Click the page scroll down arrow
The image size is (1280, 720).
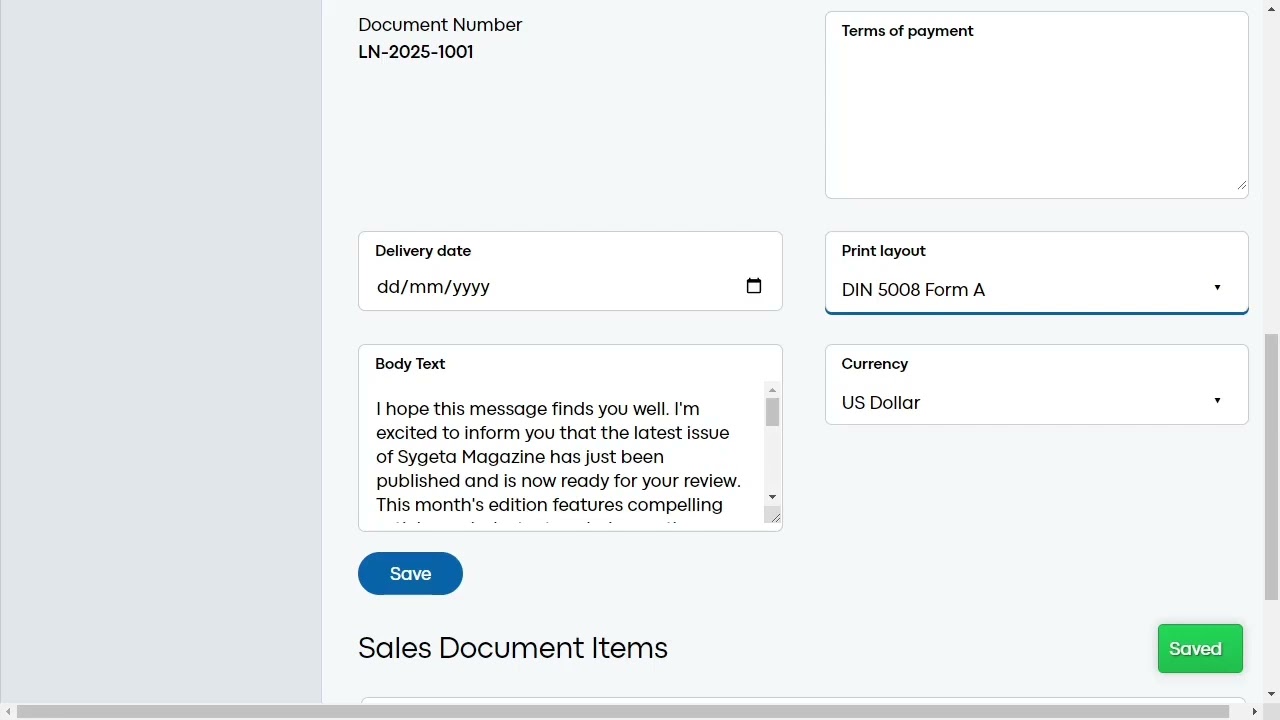(x=1271, y=693)
